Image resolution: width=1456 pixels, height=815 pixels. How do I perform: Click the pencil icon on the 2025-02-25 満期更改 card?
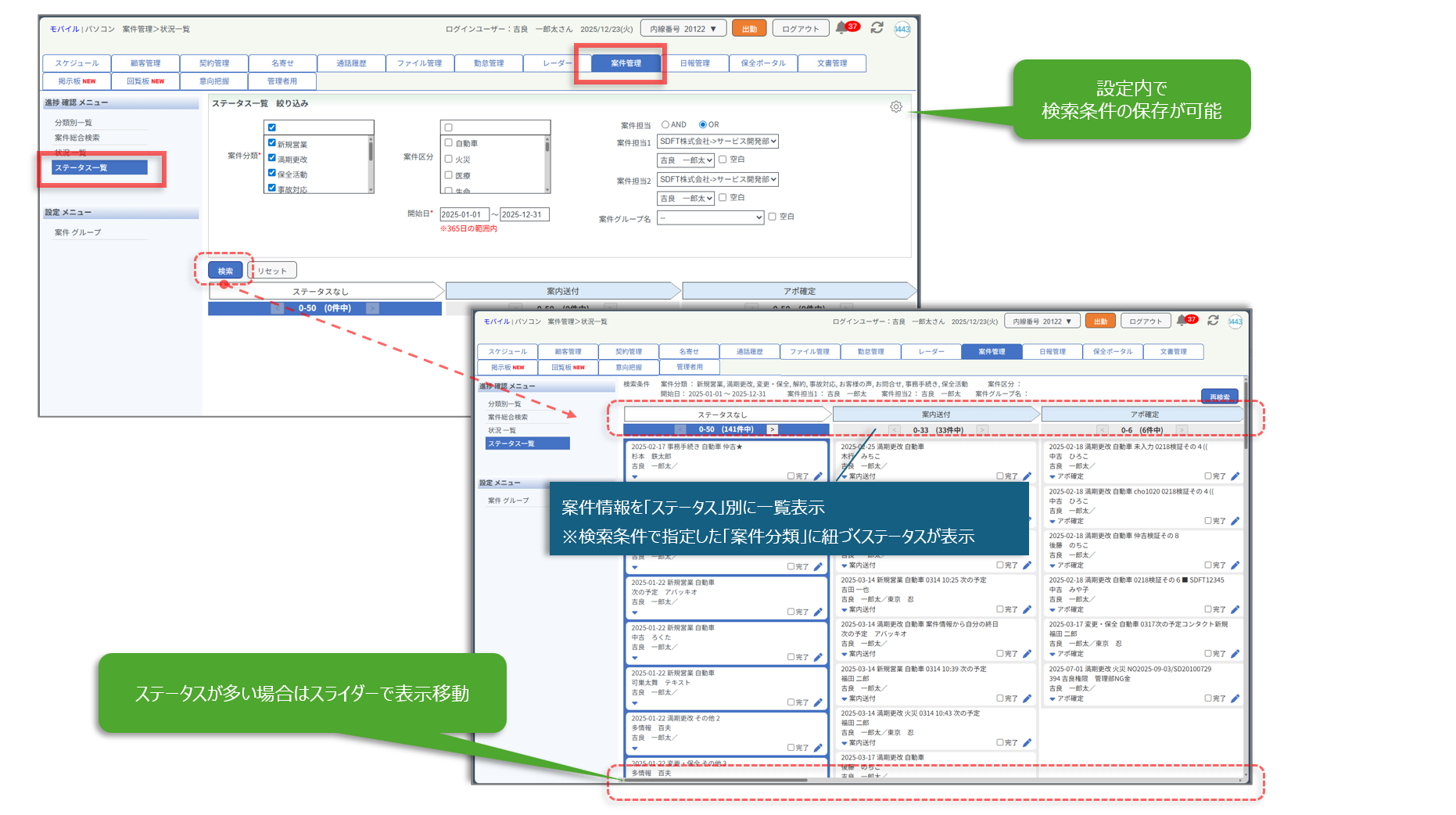click(1027, 476)
